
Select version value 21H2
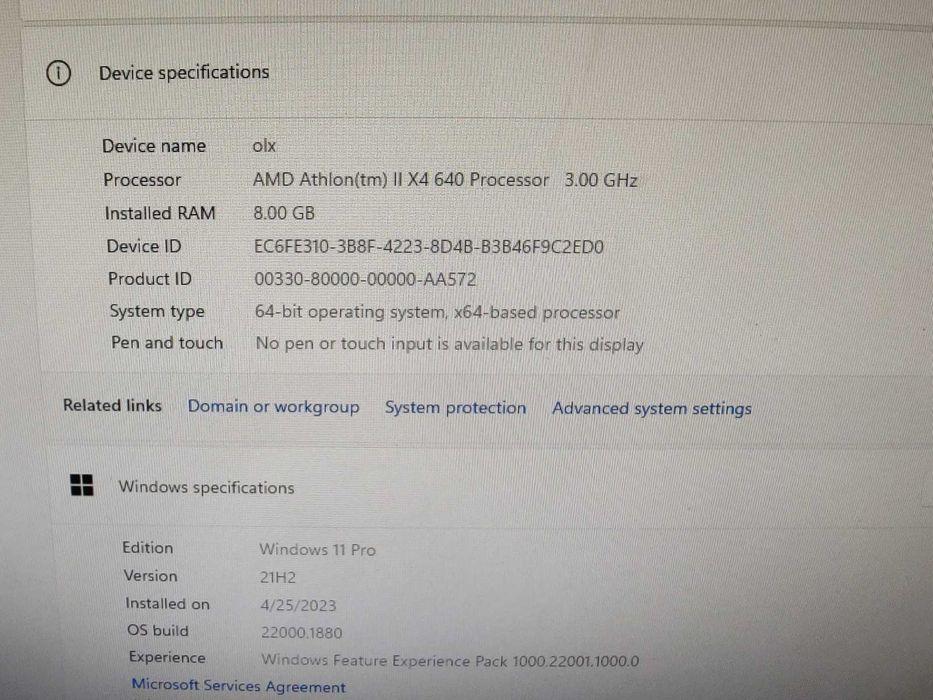[278, 577]
